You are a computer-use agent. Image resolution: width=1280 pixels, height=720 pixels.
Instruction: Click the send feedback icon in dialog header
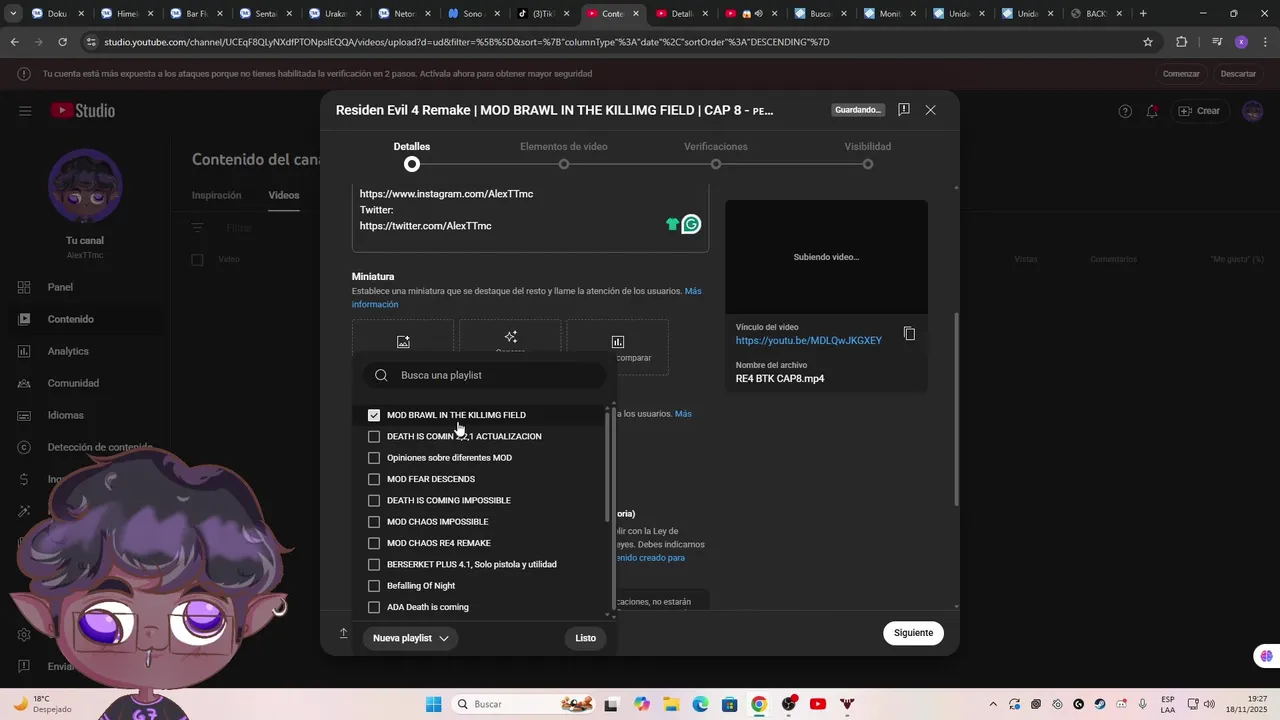point(904,110)
